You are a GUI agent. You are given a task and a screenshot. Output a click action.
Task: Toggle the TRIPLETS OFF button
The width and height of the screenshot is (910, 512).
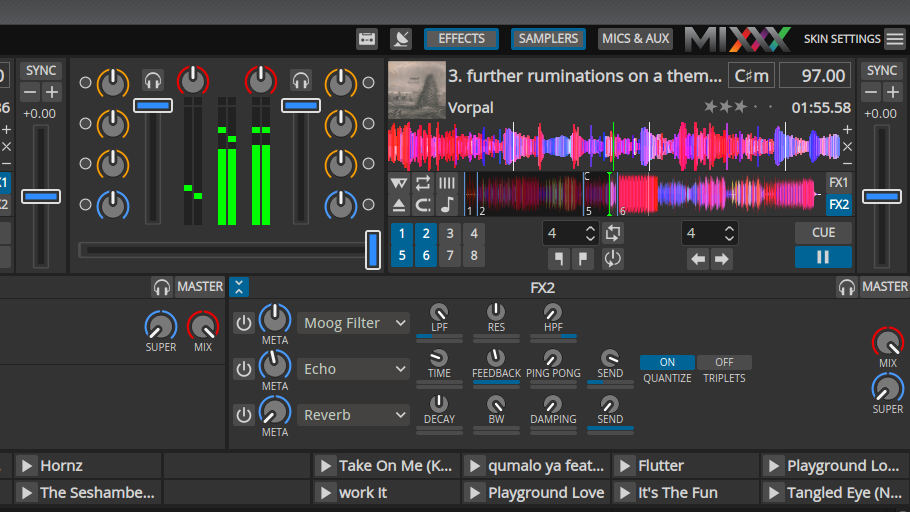coord(724,362)
